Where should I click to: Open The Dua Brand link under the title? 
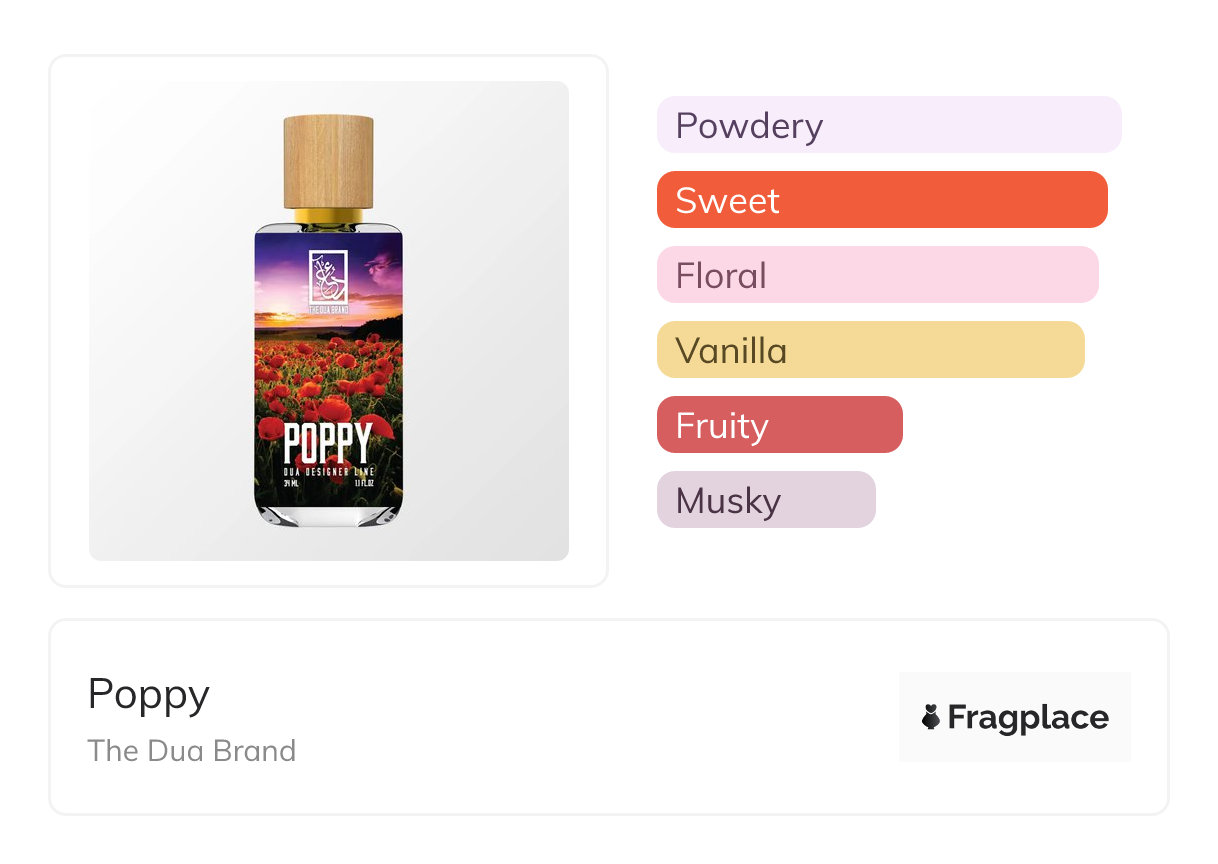192,750
